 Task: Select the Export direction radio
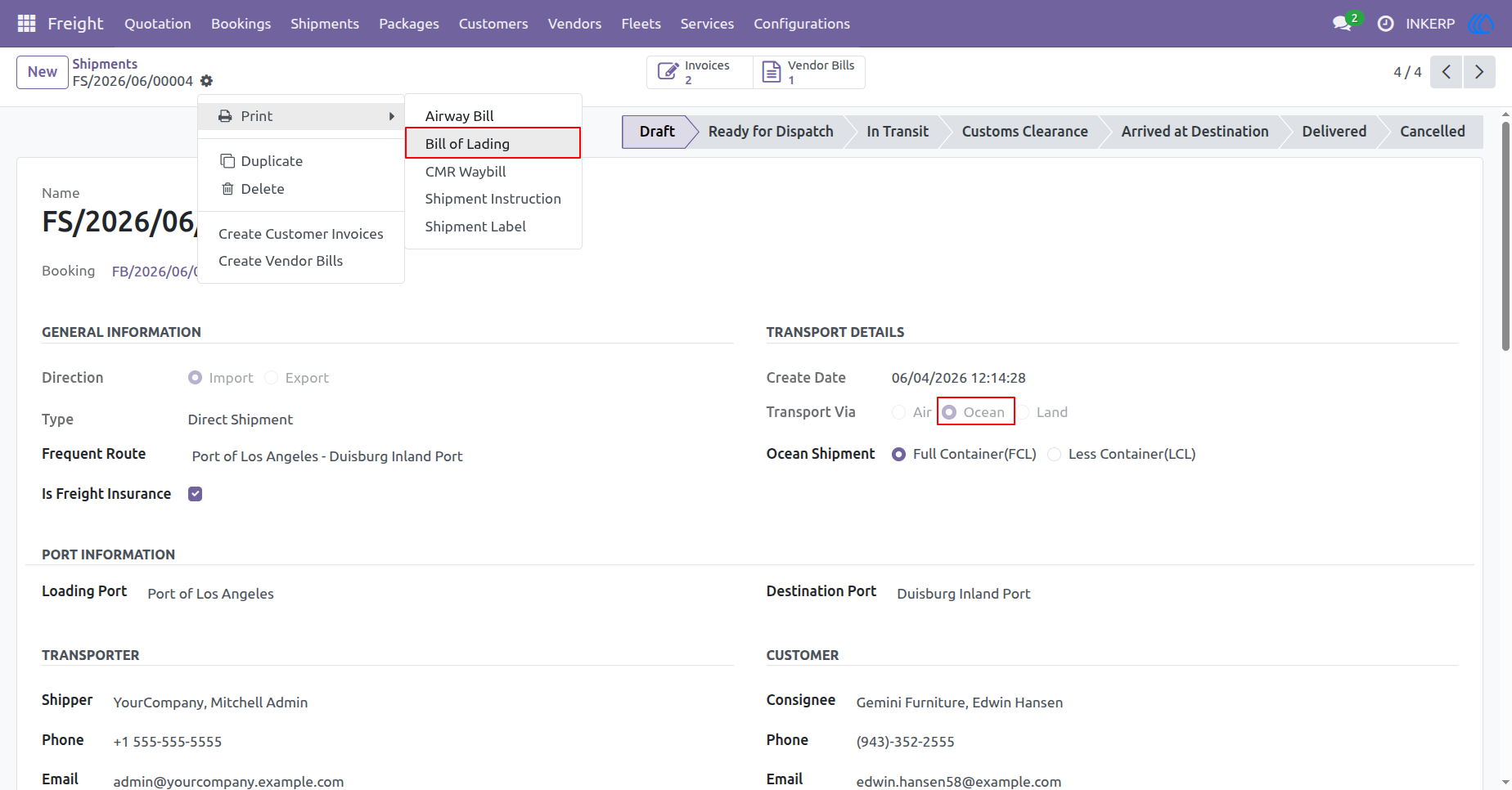click(x=272, y=378)
